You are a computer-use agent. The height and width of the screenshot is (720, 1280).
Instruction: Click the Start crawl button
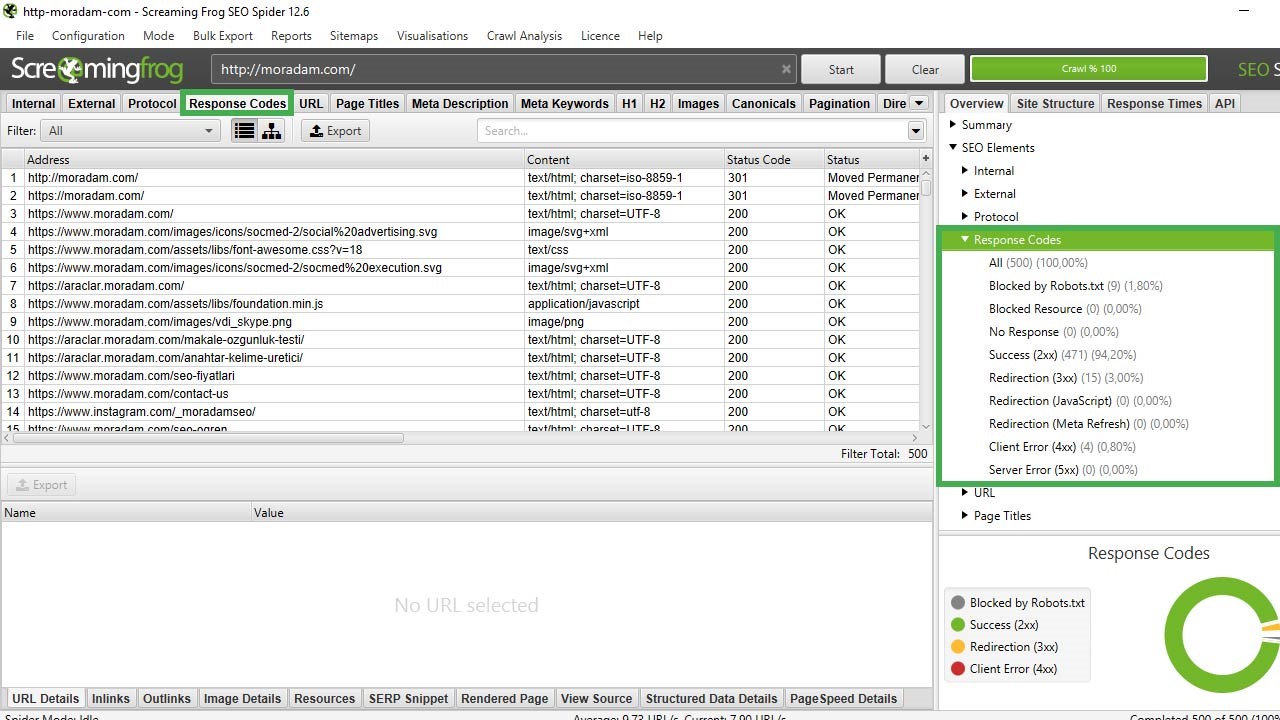pos(841,69)
